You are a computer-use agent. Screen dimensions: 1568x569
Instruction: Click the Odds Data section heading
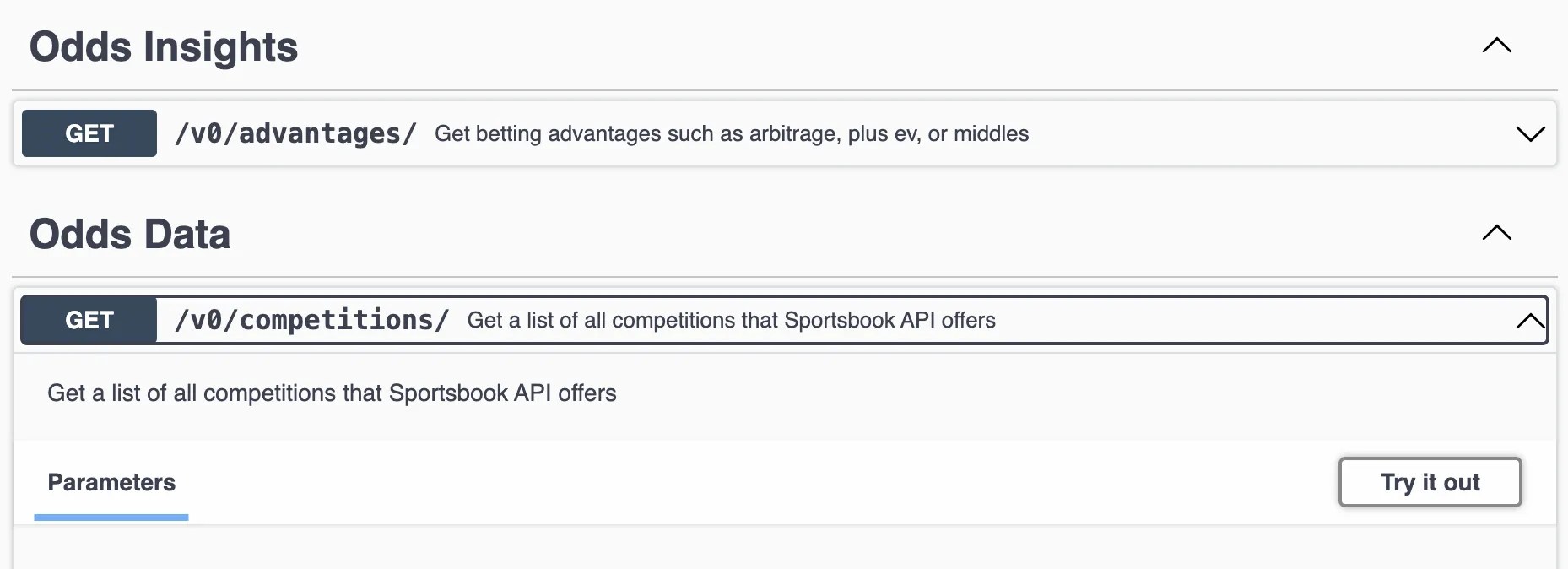130,234
